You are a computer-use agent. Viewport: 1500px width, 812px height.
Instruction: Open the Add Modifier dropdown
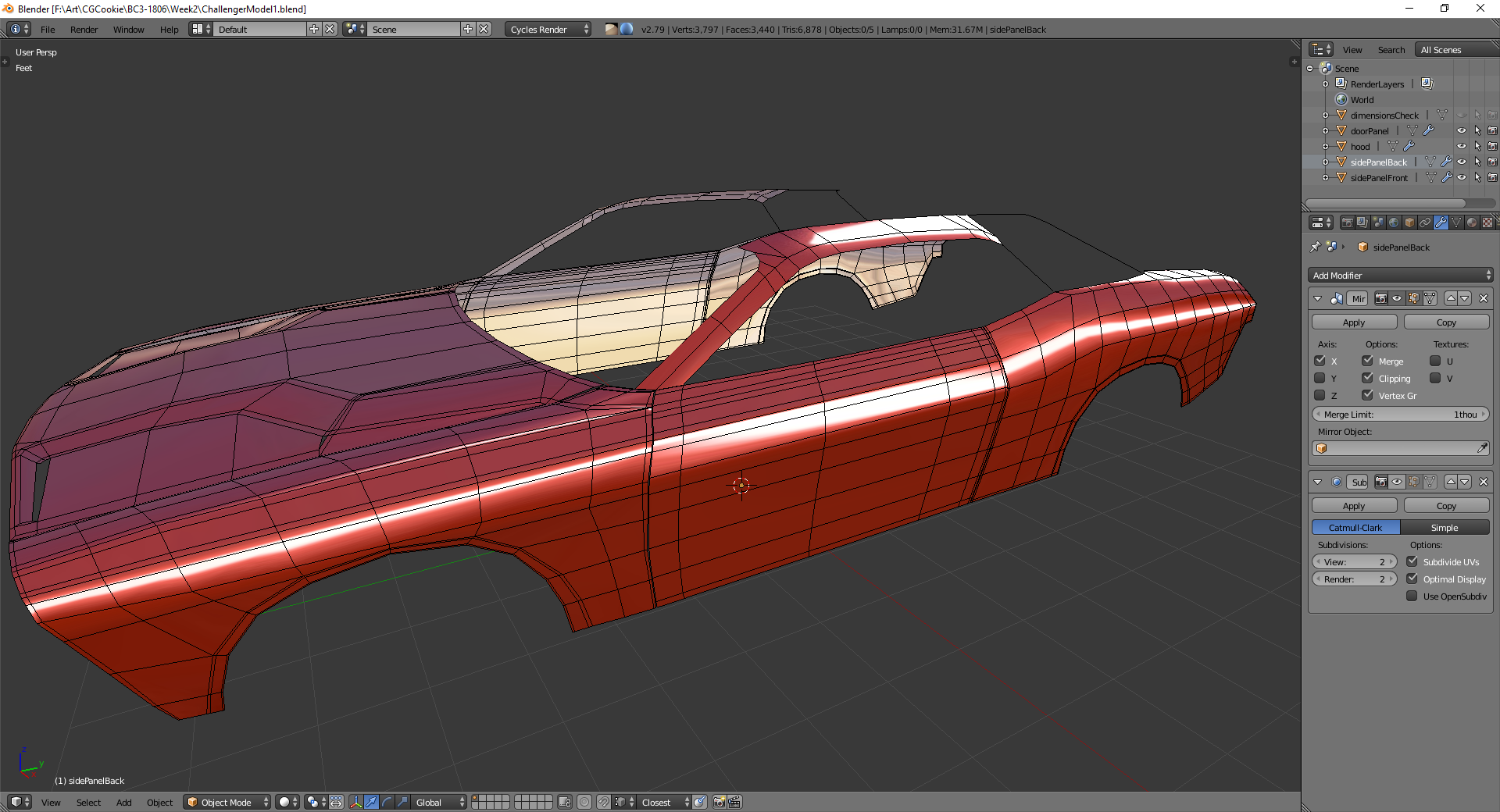click(1400, 275)
